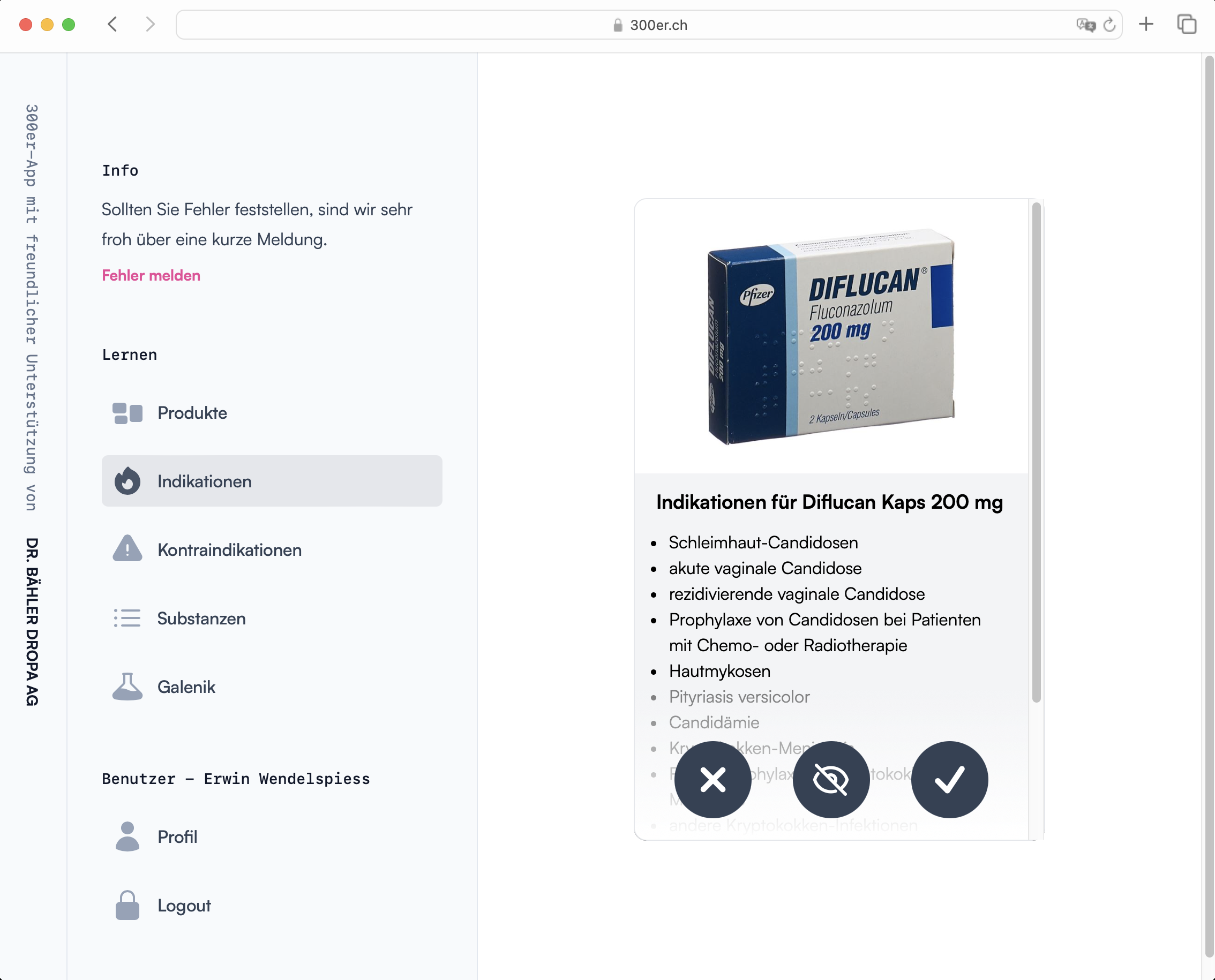Open the Kontraindikationen menu item

(x=229, y=550)
